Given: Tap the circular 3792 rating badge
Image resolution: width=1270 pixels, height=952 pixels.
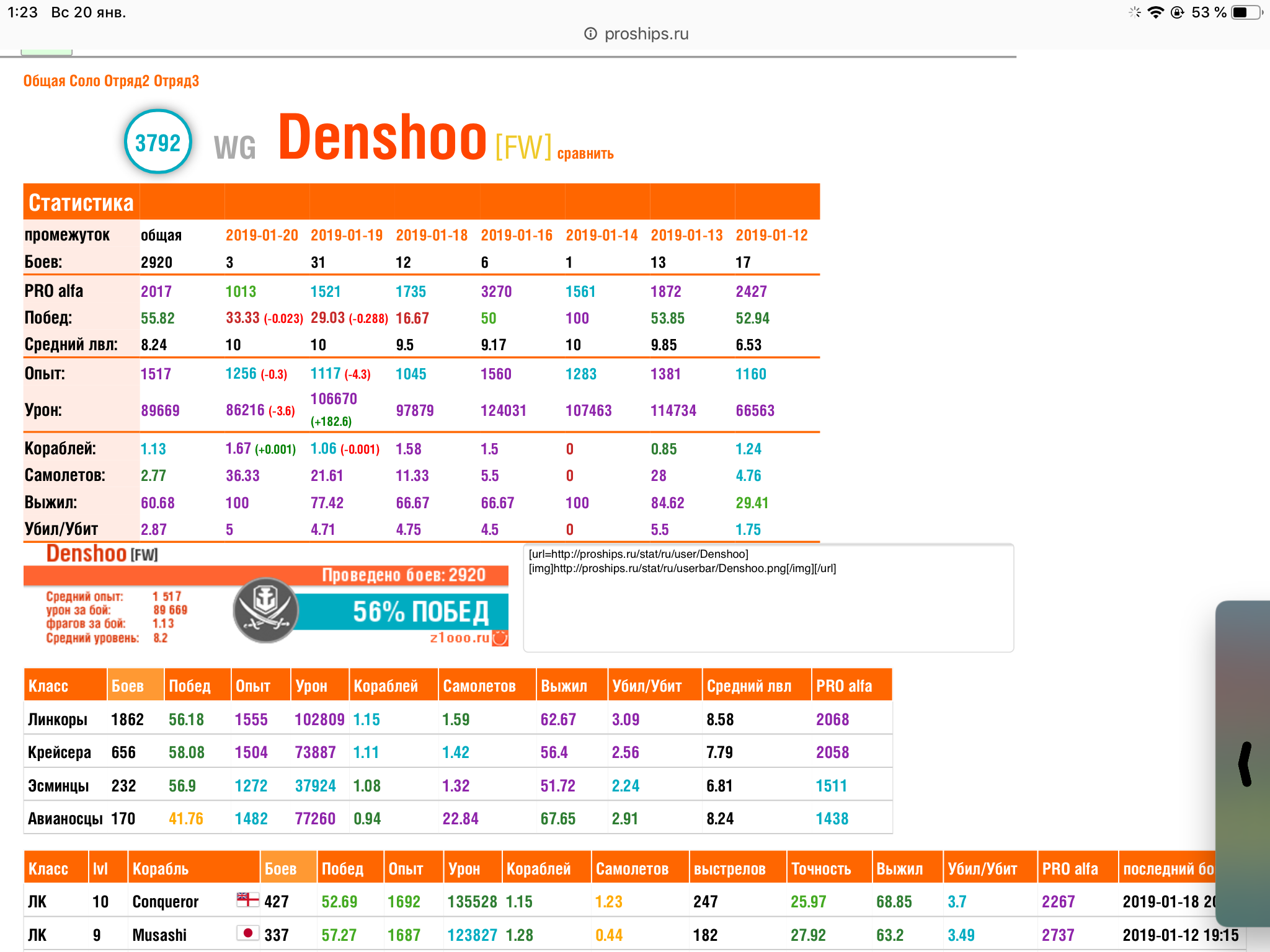Looking at the screenshot, I should [158, 143].
